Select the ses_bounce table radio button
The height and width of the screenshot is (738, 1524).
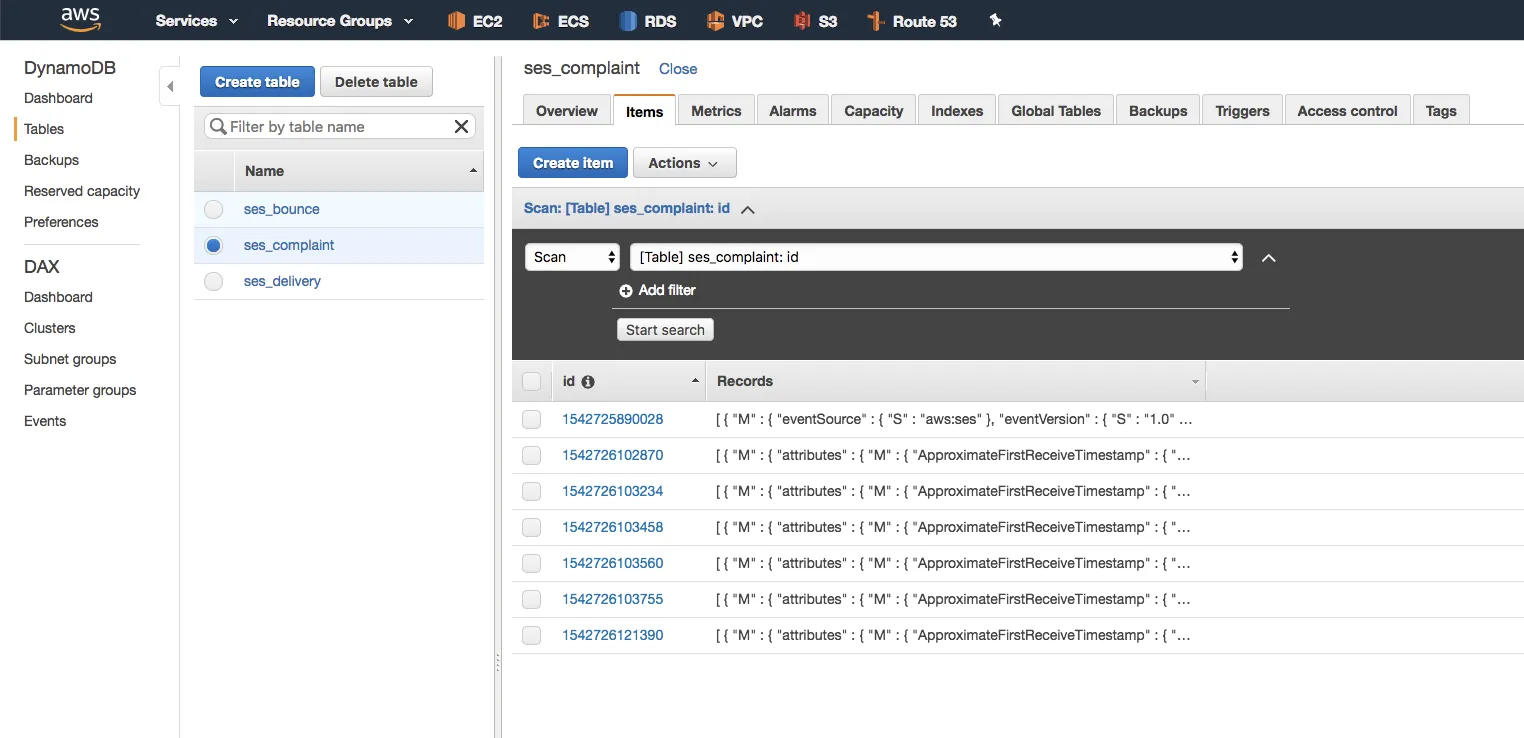213,210
